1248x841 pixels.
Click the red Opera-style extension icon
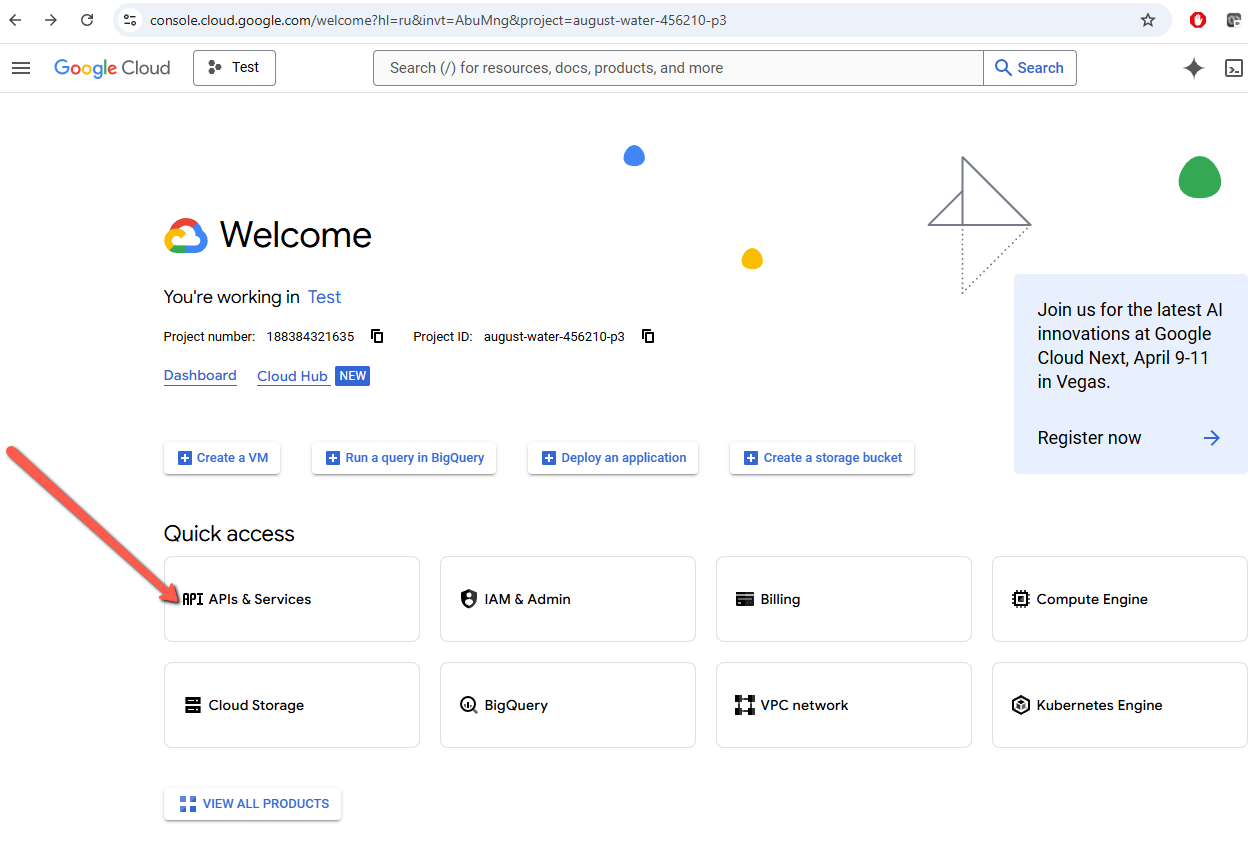[x=1197, y=20]
